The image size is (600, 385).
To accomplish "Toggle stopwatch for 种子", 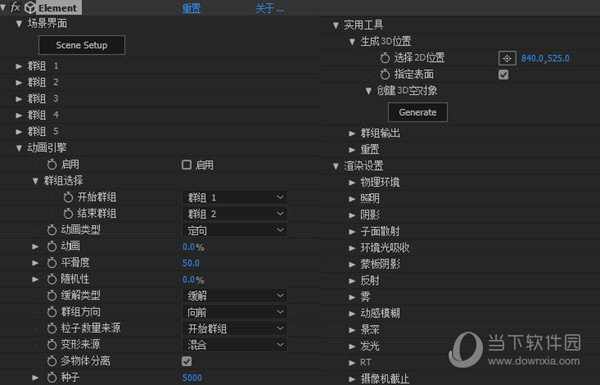I will [x=52, y=377].
